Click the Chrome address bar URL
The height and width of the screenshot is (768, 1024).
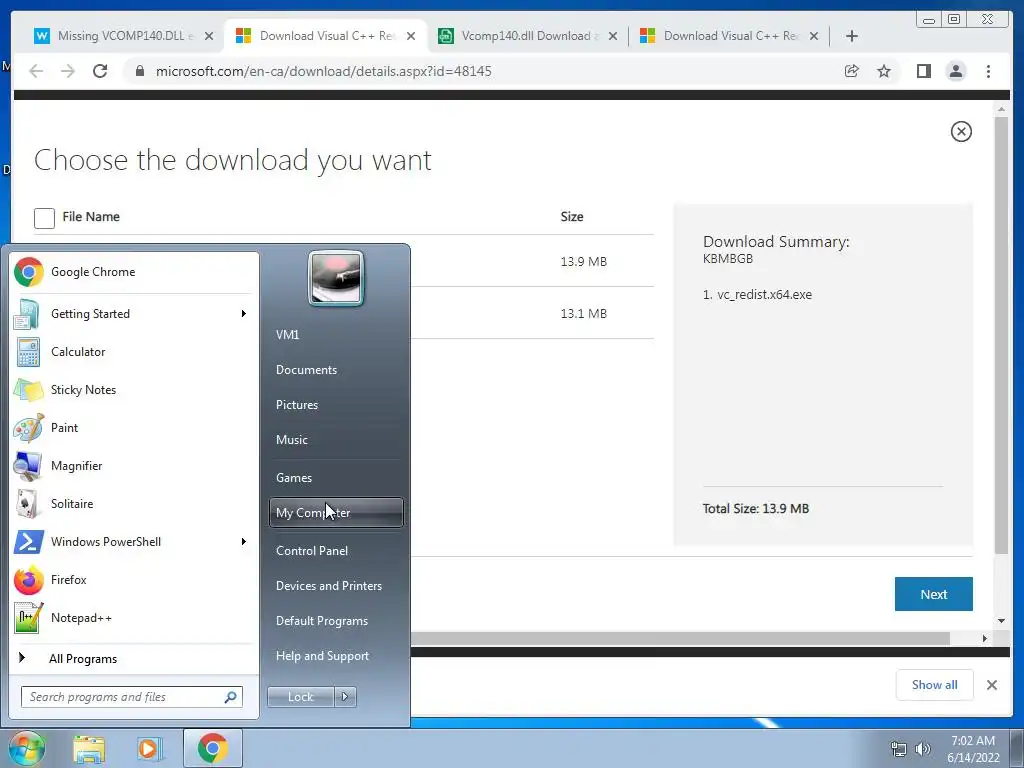point(323,71)
